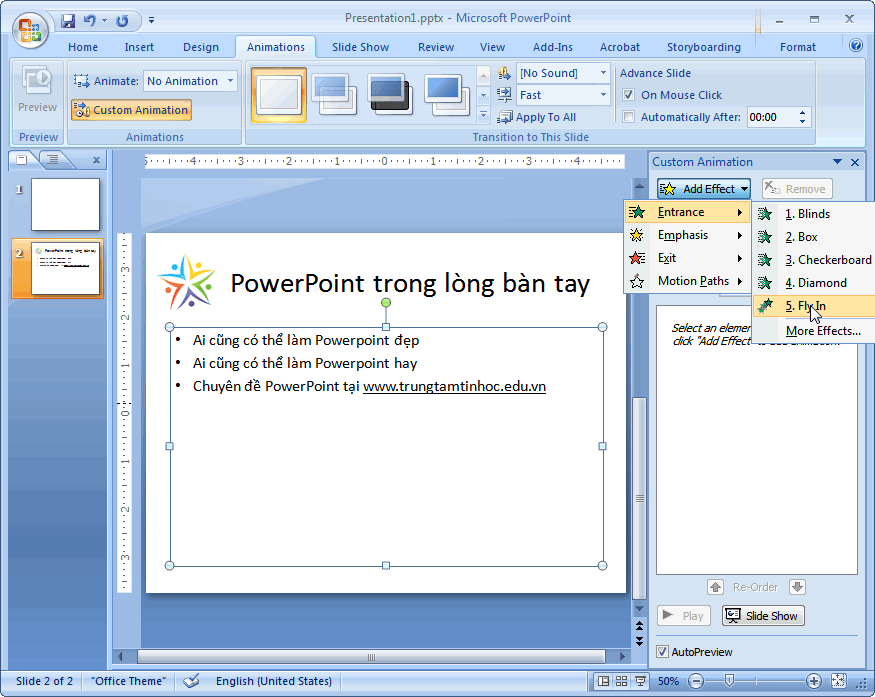
Task: Jump to previous slide double-arrow
Action: pyautogui.click(x=640, y=626)
